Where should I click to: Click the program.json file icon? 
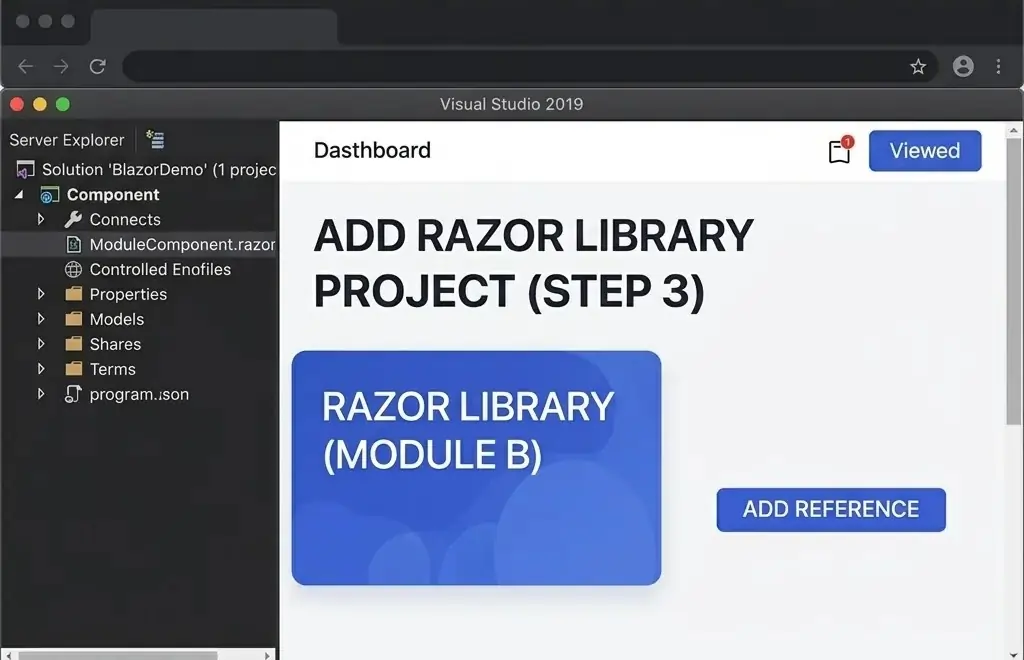(72, 394)
